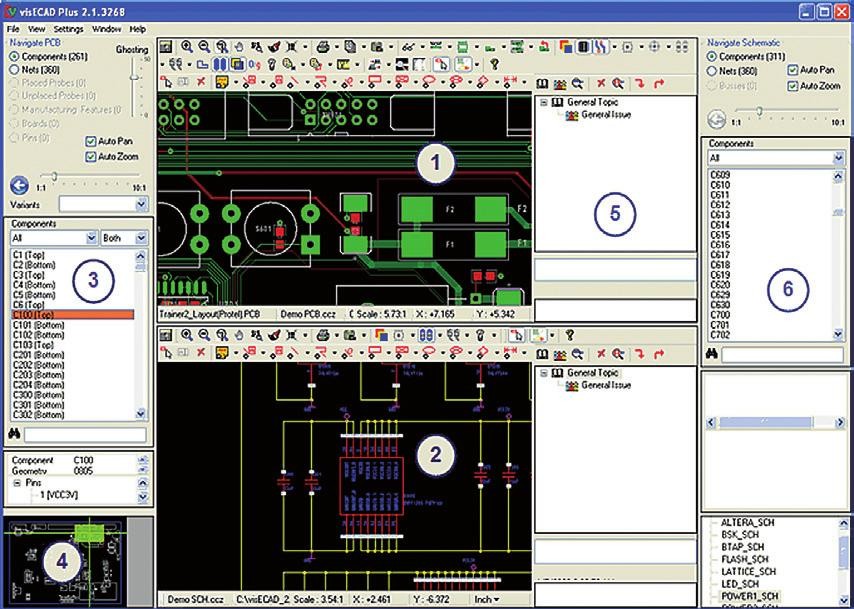Image resolution: width=854 pixels, height=609 pixels.
Task: Click the red X delete markup icon
Action: pos(601,82)
